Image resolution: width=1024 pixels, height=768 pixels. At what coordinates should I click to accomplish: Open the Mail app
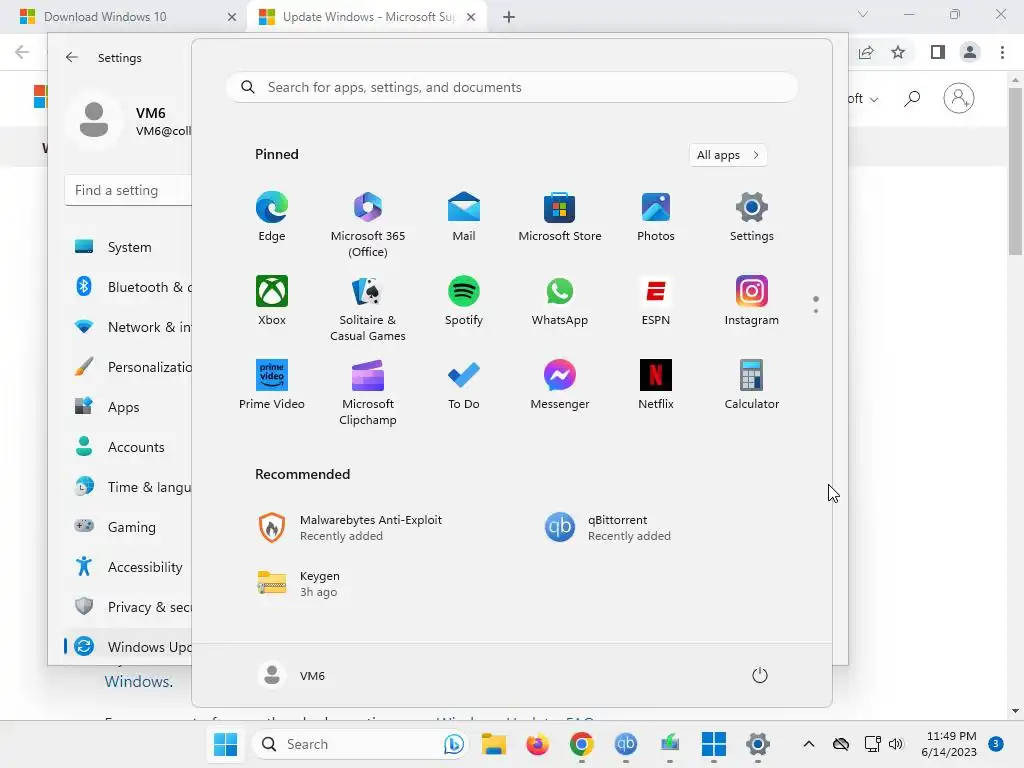tap(464, 217)
